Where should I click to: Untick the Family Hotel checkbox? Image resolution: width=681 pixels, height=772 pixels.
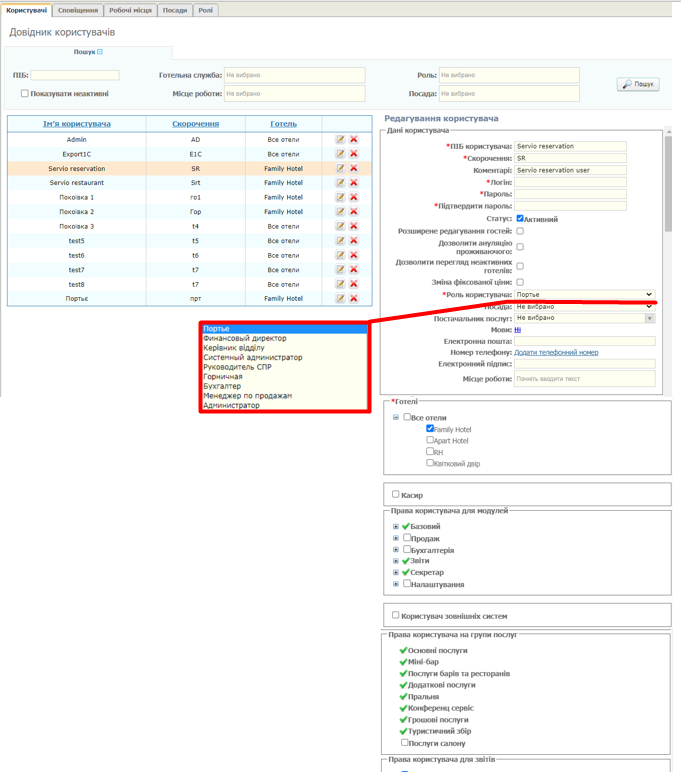click(x=430, y=429)
